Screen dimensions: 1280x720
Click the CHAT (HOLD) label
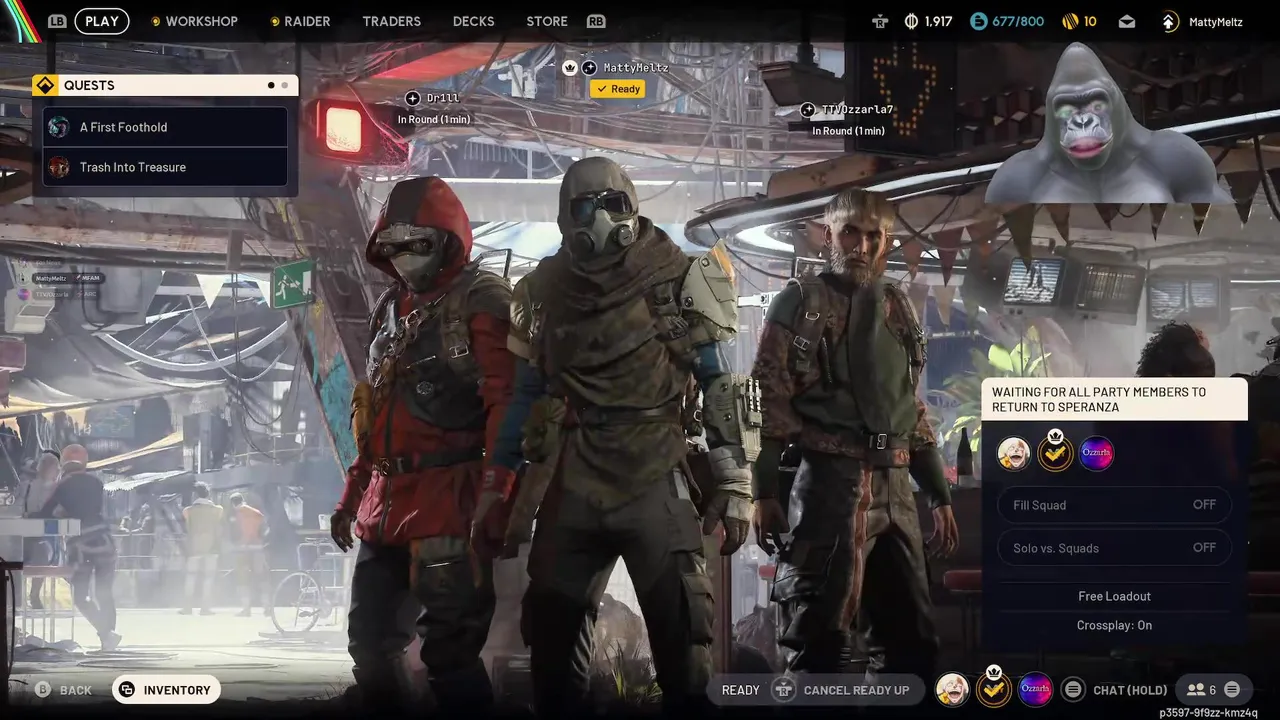(x=1130, y=690)
